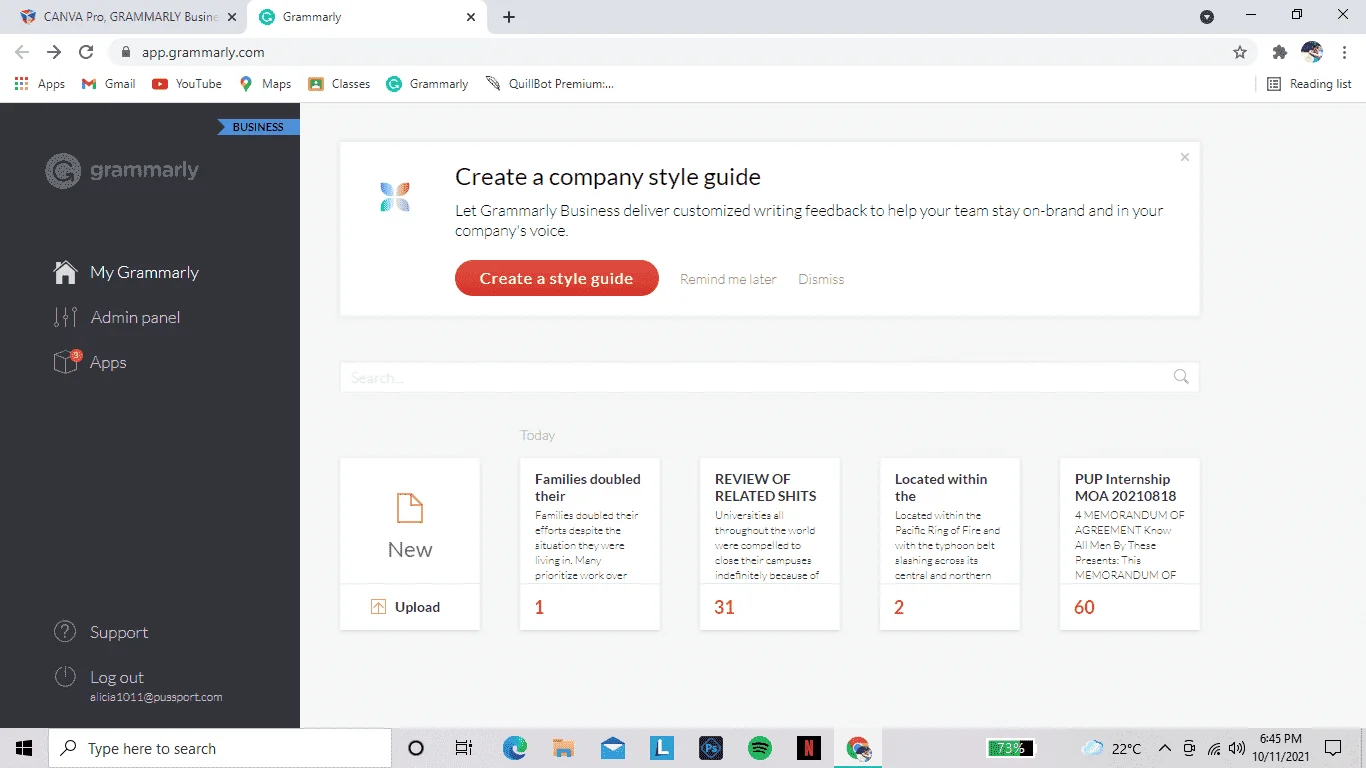1366x768 pixels.
Task: Select the Grammarly browser tab
Action: [365, 17]
